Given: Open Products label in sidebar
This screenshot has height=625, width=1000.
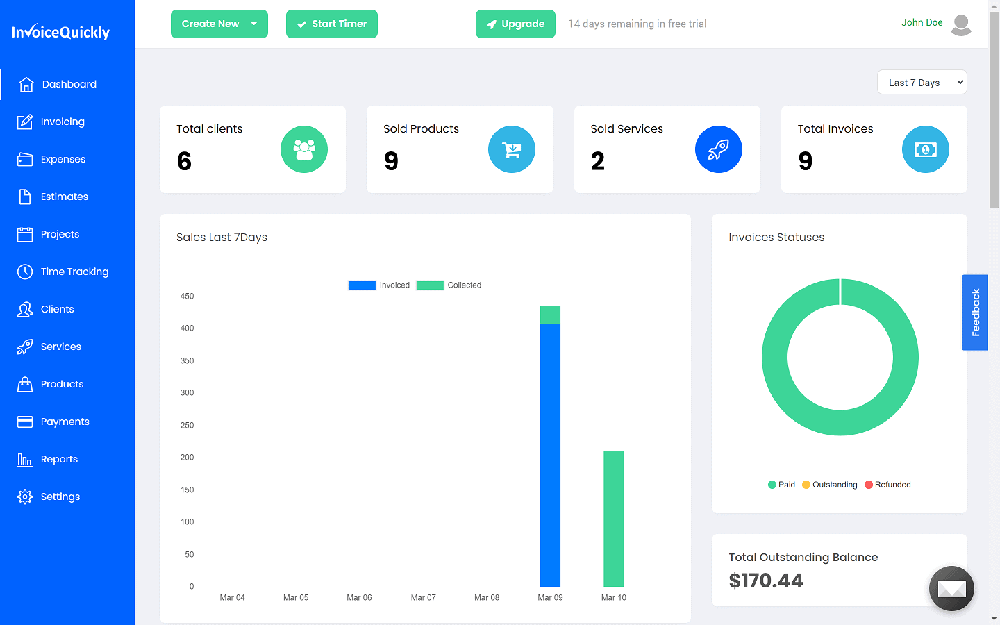Looking at the screenshot, I should [x=62, y=384].
